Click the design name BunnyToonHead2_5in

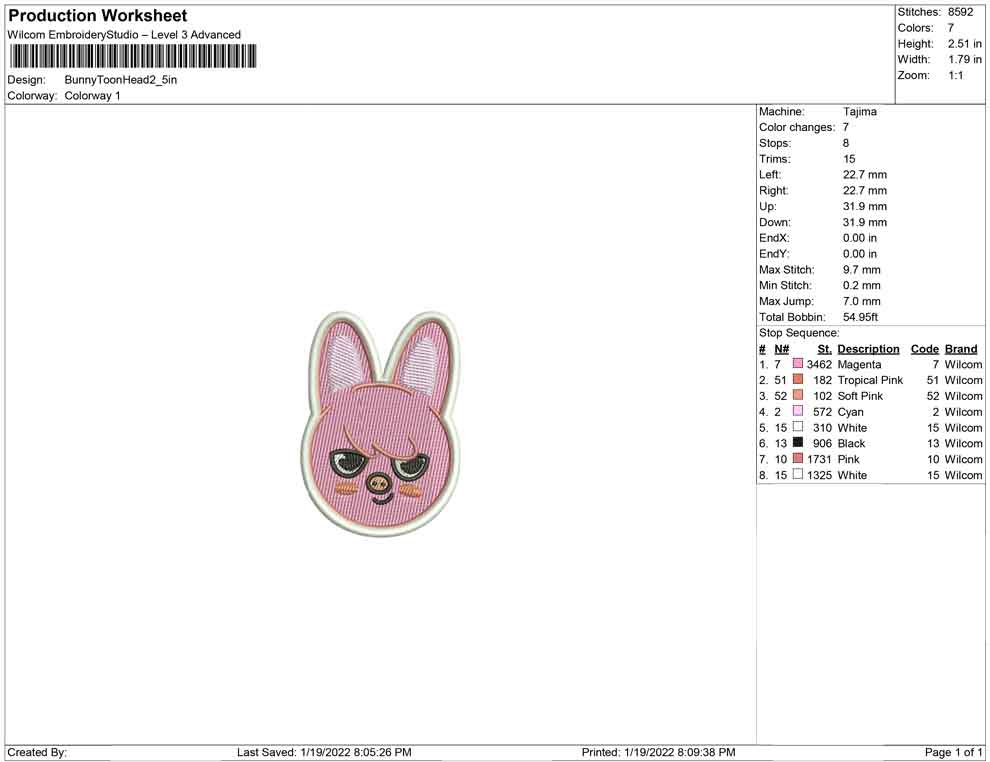[x=121, y=80]
